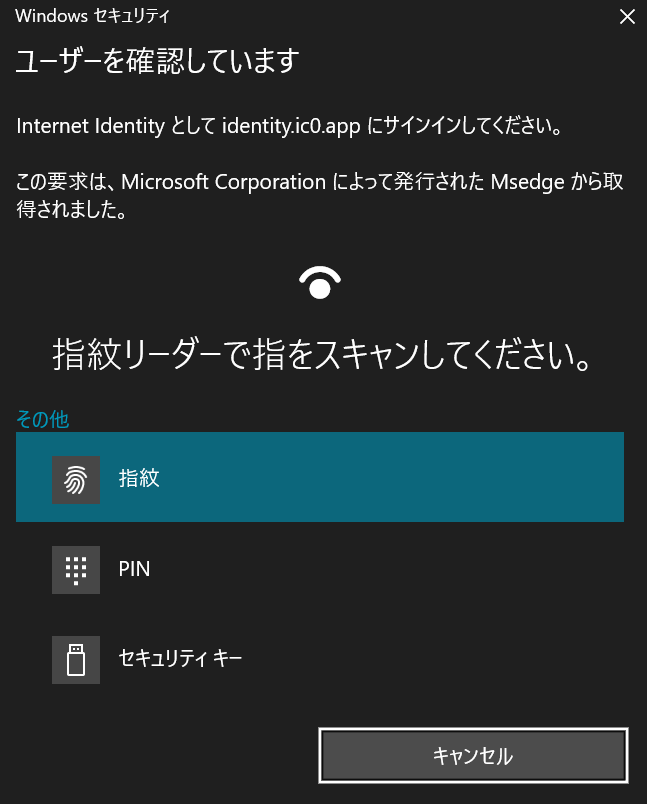This screenshot has width=647, height=804.
Task: Click the identity.ic0.app domain text
Action: [x=291, y=126]
